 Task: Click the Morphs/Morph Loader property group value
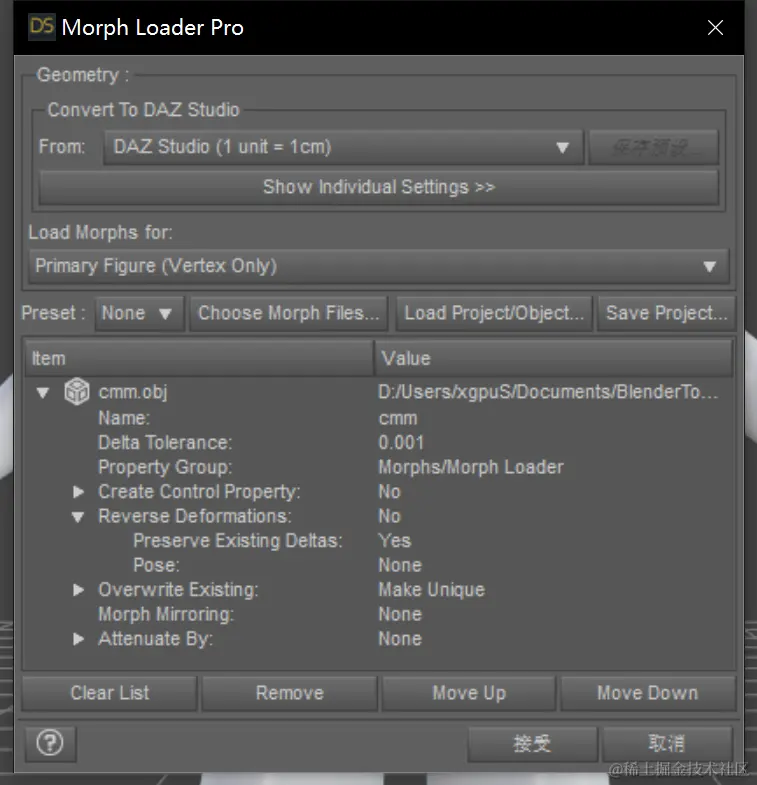click(471, 468)
